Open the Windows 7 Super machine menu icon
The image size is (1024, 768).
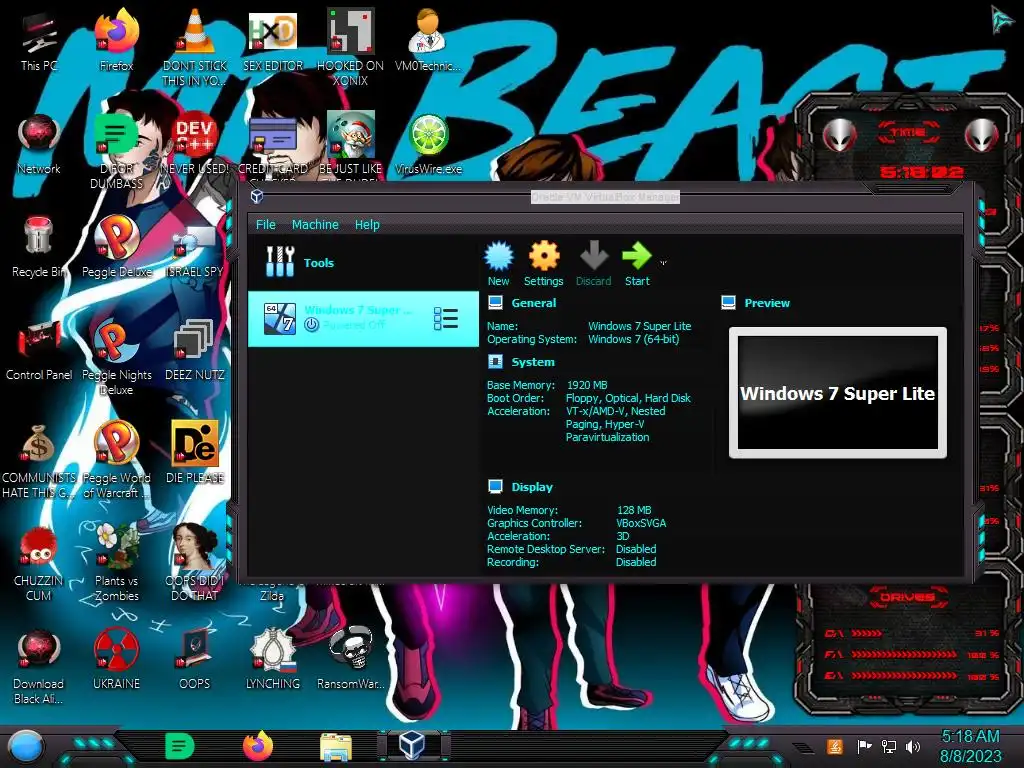click(x=445, y=319)
